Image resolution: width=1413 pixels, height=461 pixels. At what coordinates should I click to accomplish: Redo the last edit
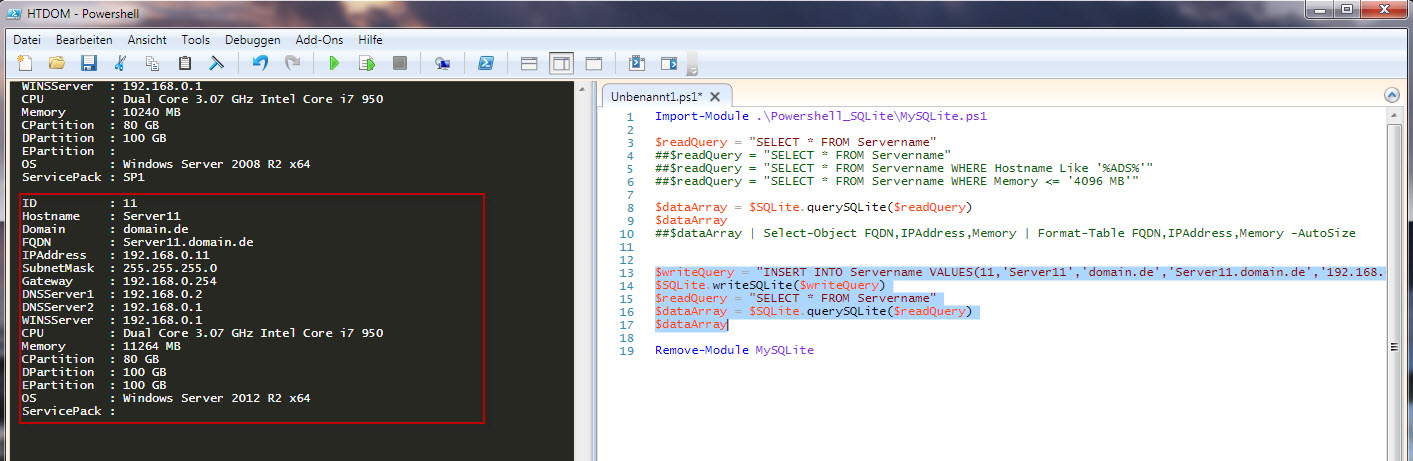coord(292,63)
